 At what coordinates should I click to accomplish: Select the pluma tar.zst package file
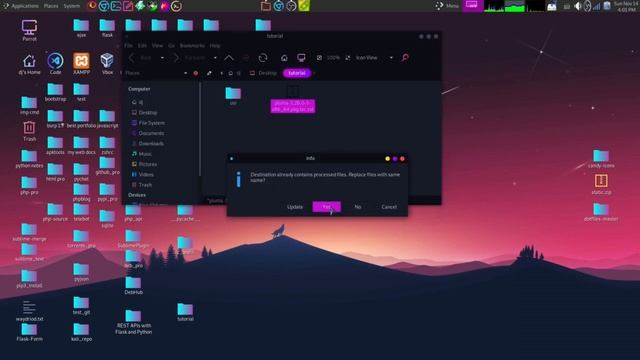click(x=293, y=100)
